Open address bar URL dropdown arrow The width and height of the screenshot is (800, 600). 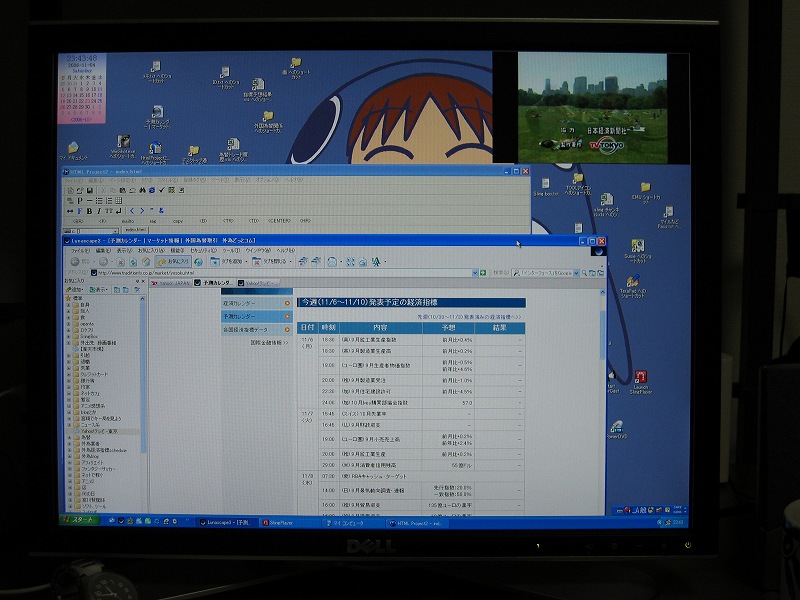coord(475,273)
